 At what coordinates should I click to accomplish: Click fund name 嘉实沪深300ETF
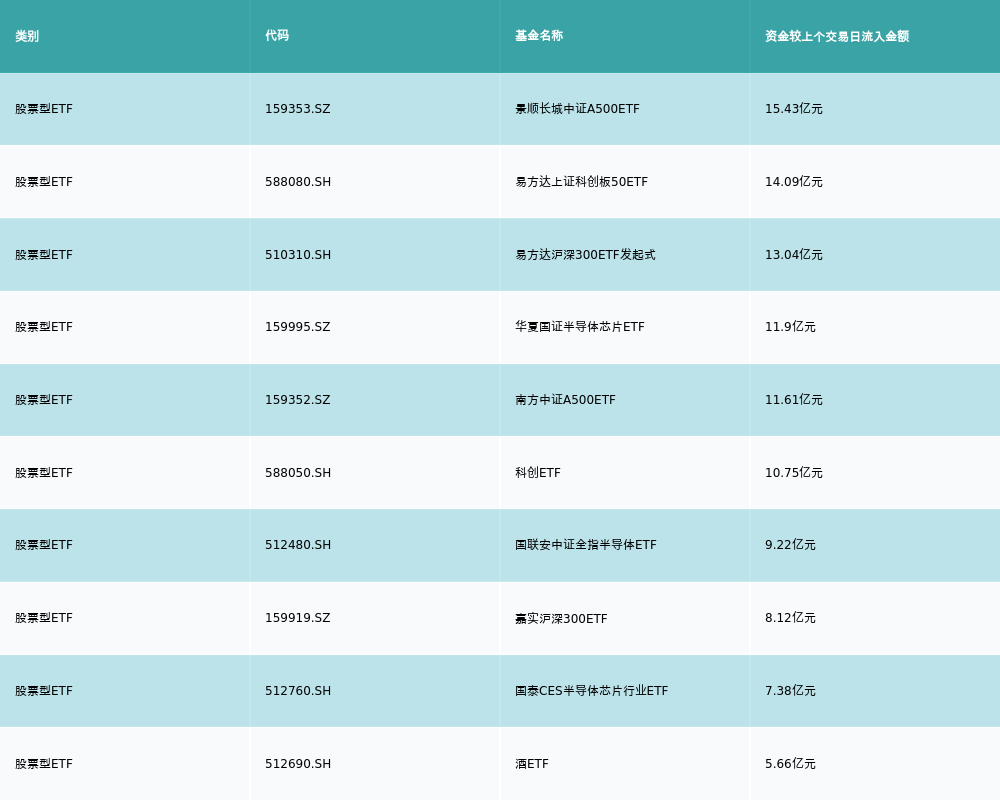(x=561, y=618)
